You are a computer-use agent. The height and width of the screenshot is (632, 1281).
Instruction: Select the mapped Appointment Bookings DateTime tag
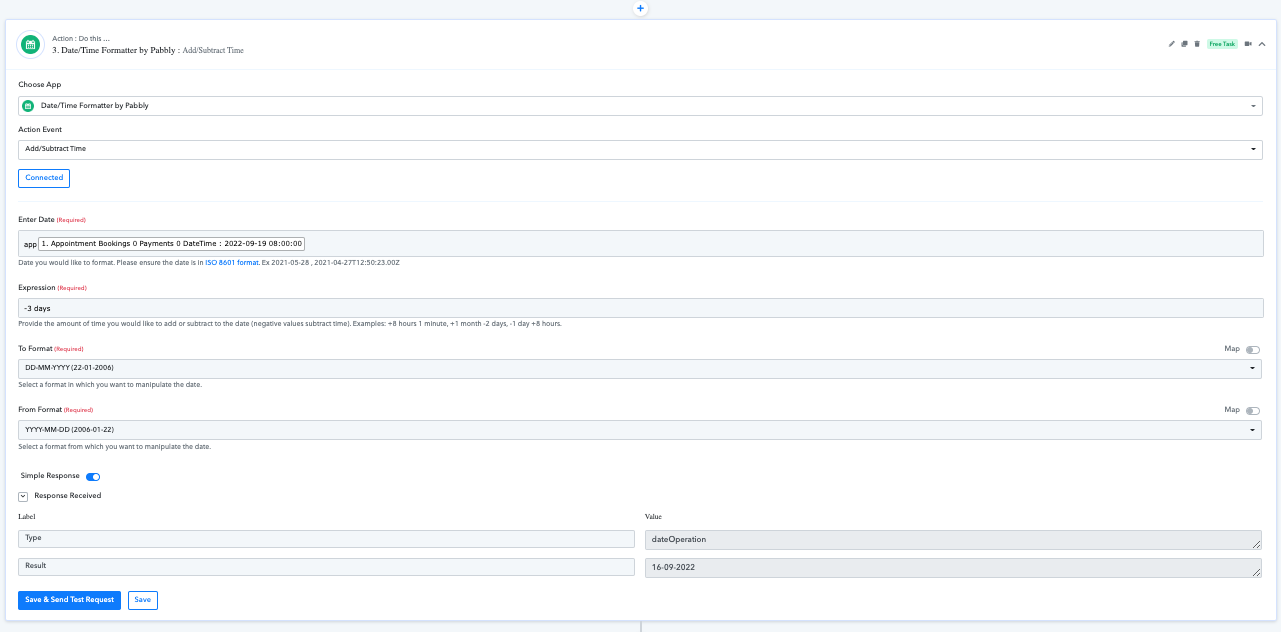(x=171, y=244)
